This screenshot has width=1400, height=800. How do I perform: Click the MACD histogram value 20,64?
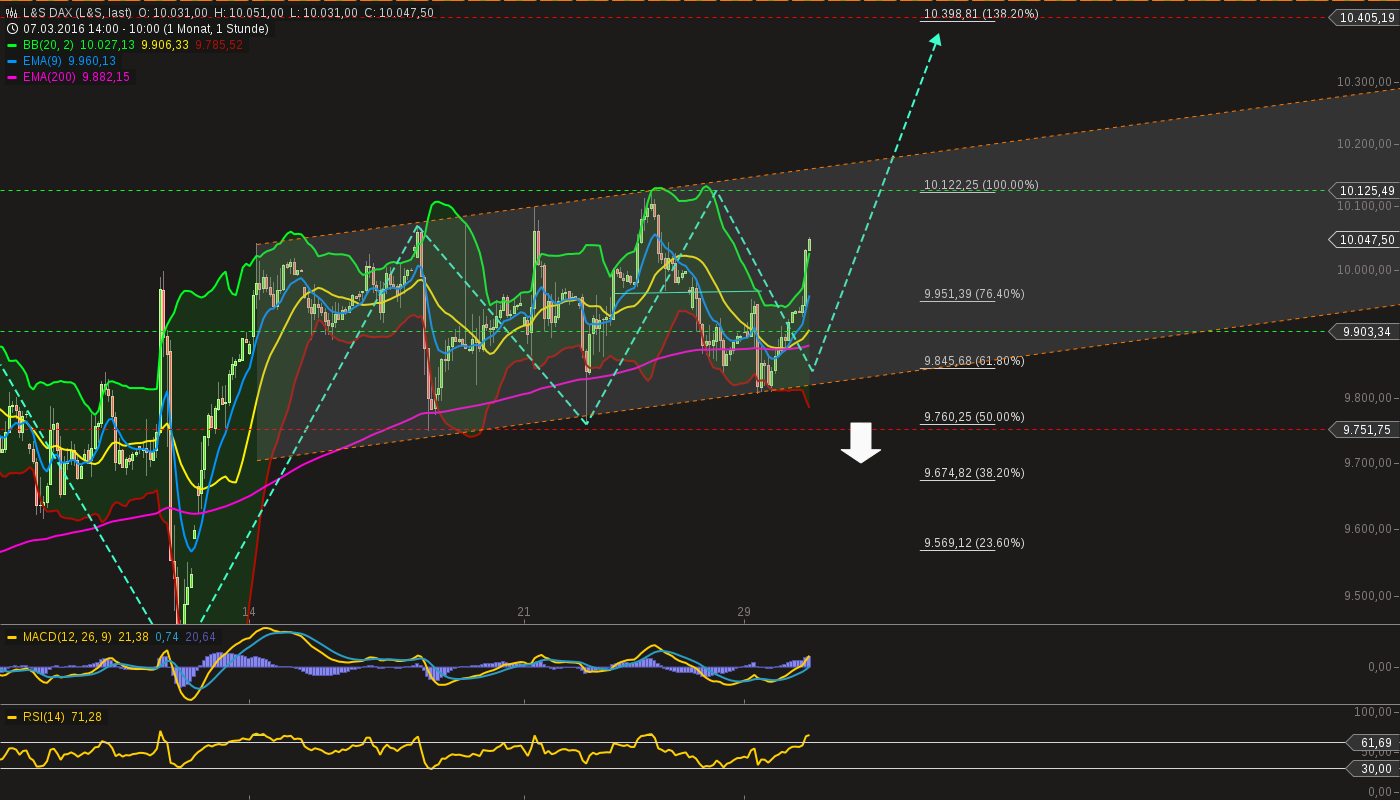201,637
